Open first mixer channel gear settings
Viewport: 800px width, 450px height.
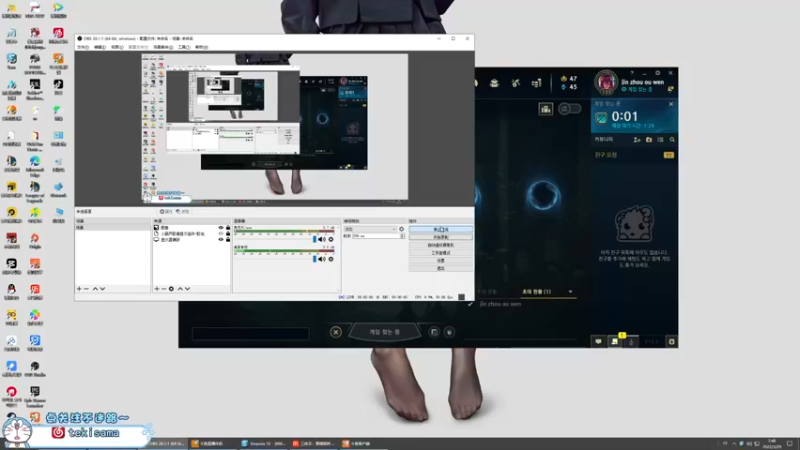pos(331,239)
